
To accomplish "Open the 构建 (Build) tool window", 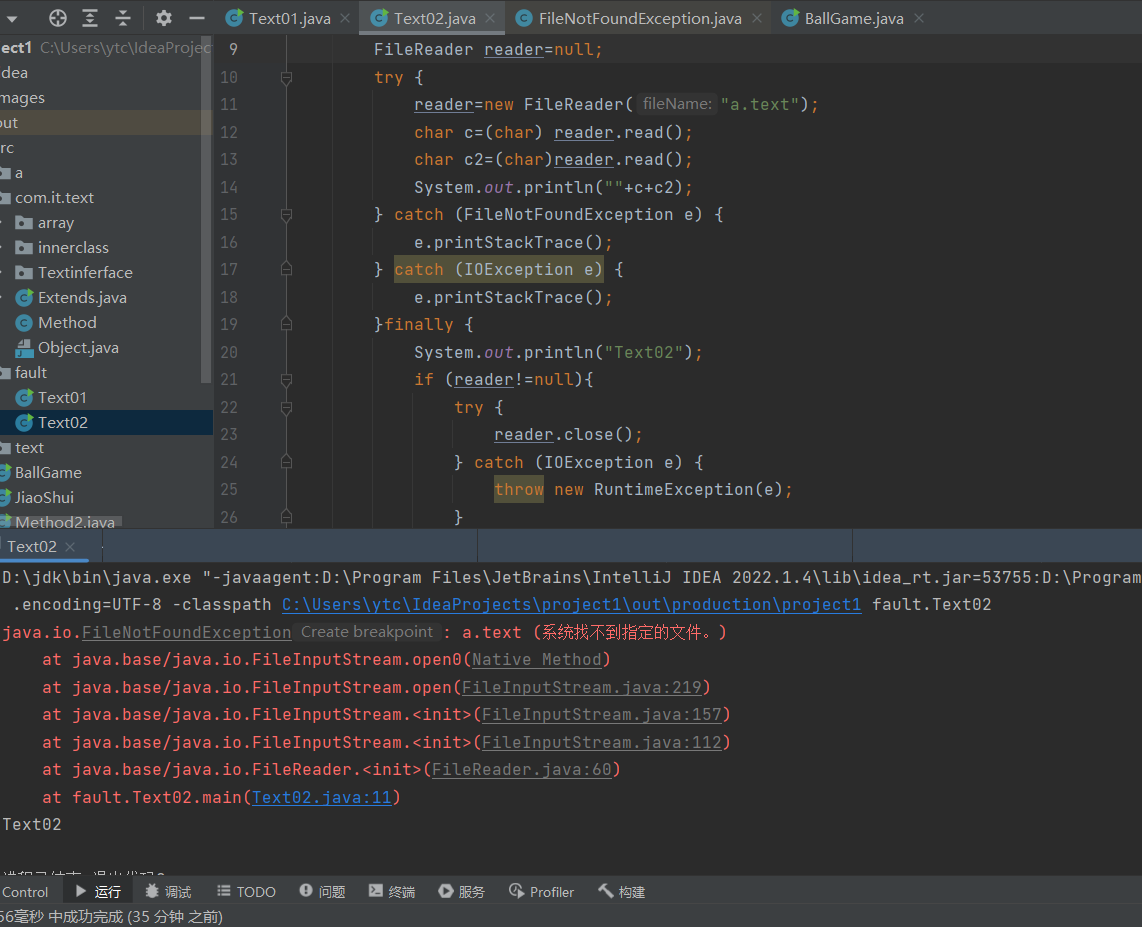I will [x=621, y=892].
